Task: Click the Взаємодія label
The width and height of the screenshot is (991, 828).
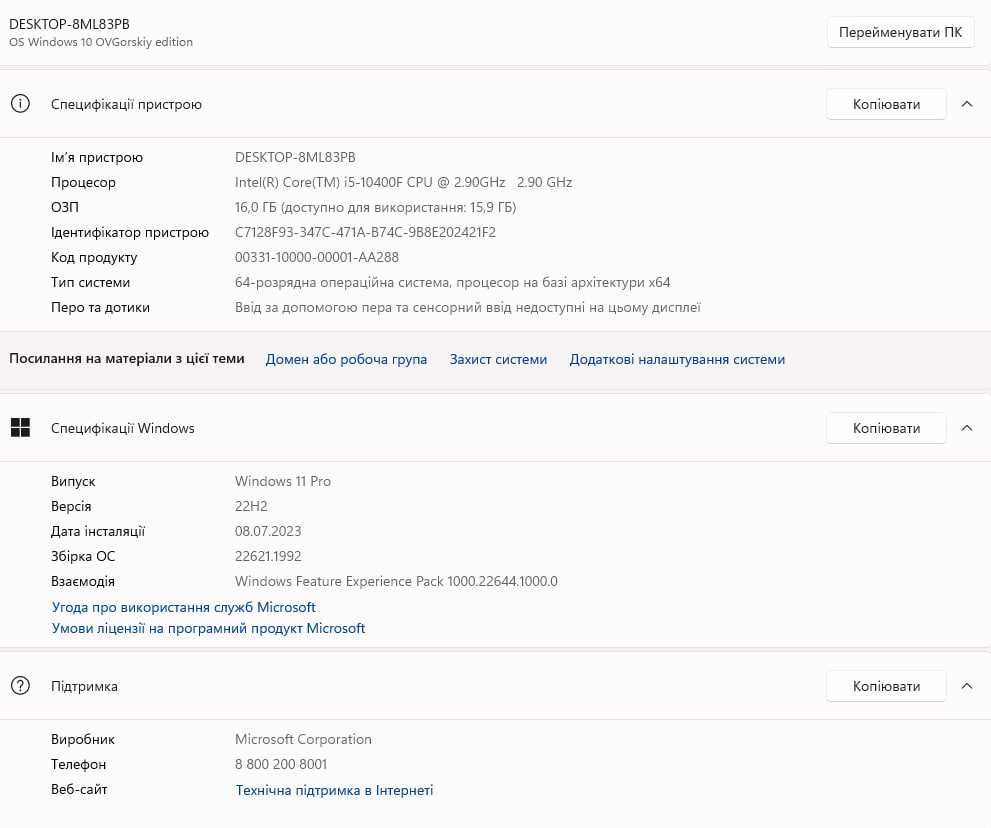Action: coord(83,581)
